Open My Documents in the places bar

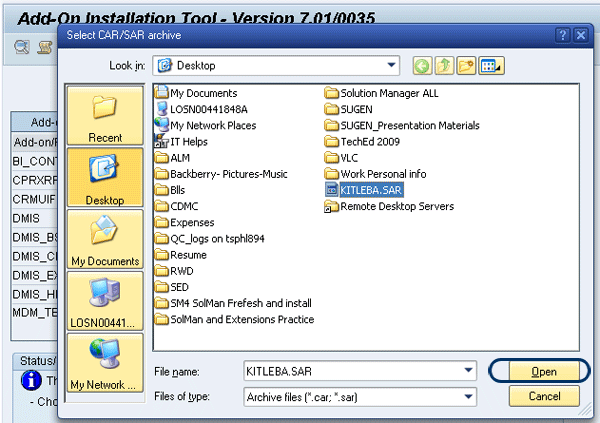coord(104,240)
